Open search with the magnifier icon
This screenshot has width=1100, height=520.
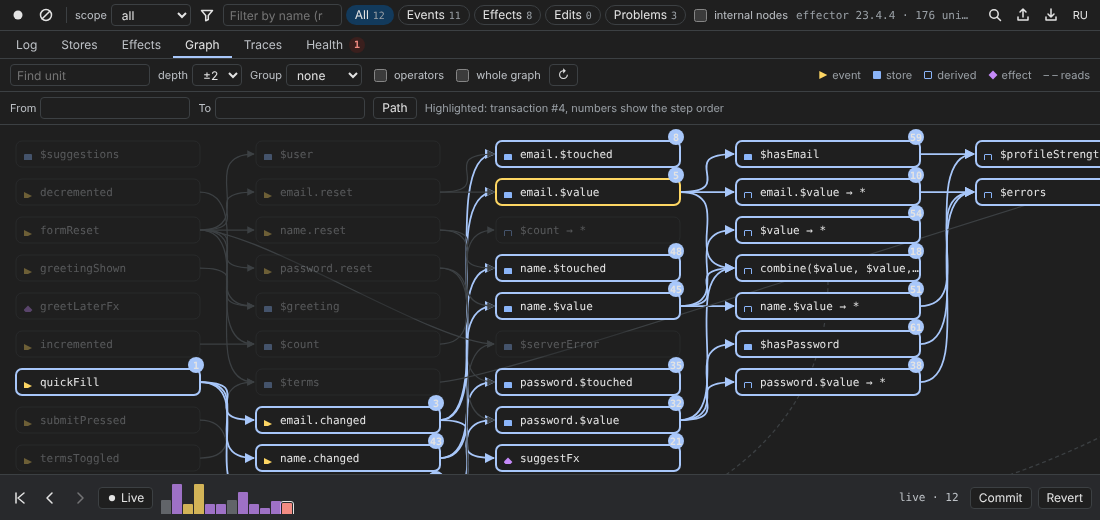pos(995,15)
